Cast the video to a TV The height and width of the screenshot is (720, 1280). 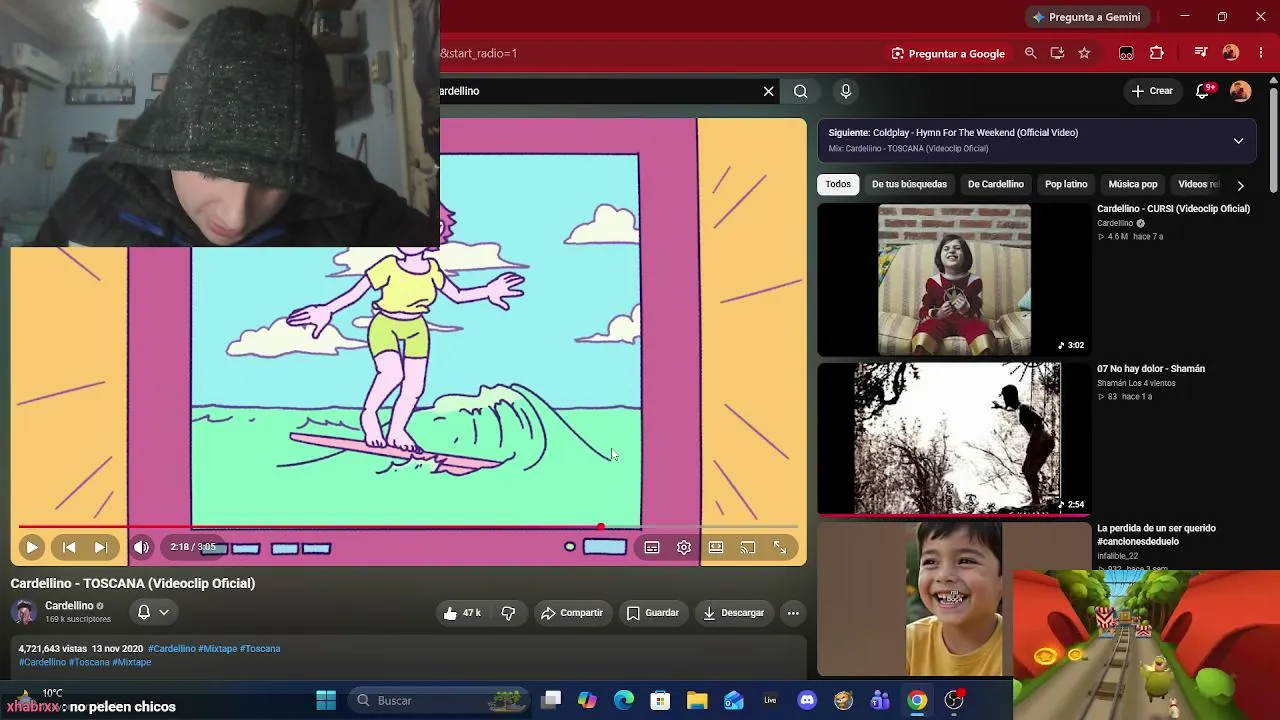click(748, 547)
